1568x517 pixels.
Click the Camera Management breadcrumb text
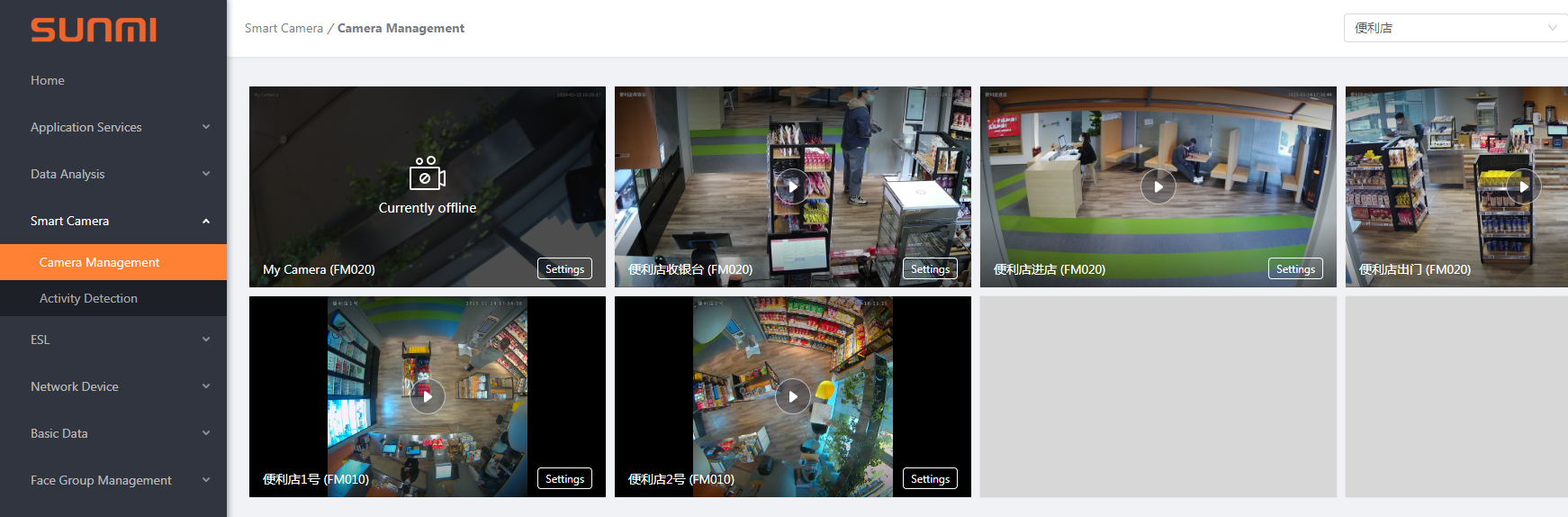[401, 28]
